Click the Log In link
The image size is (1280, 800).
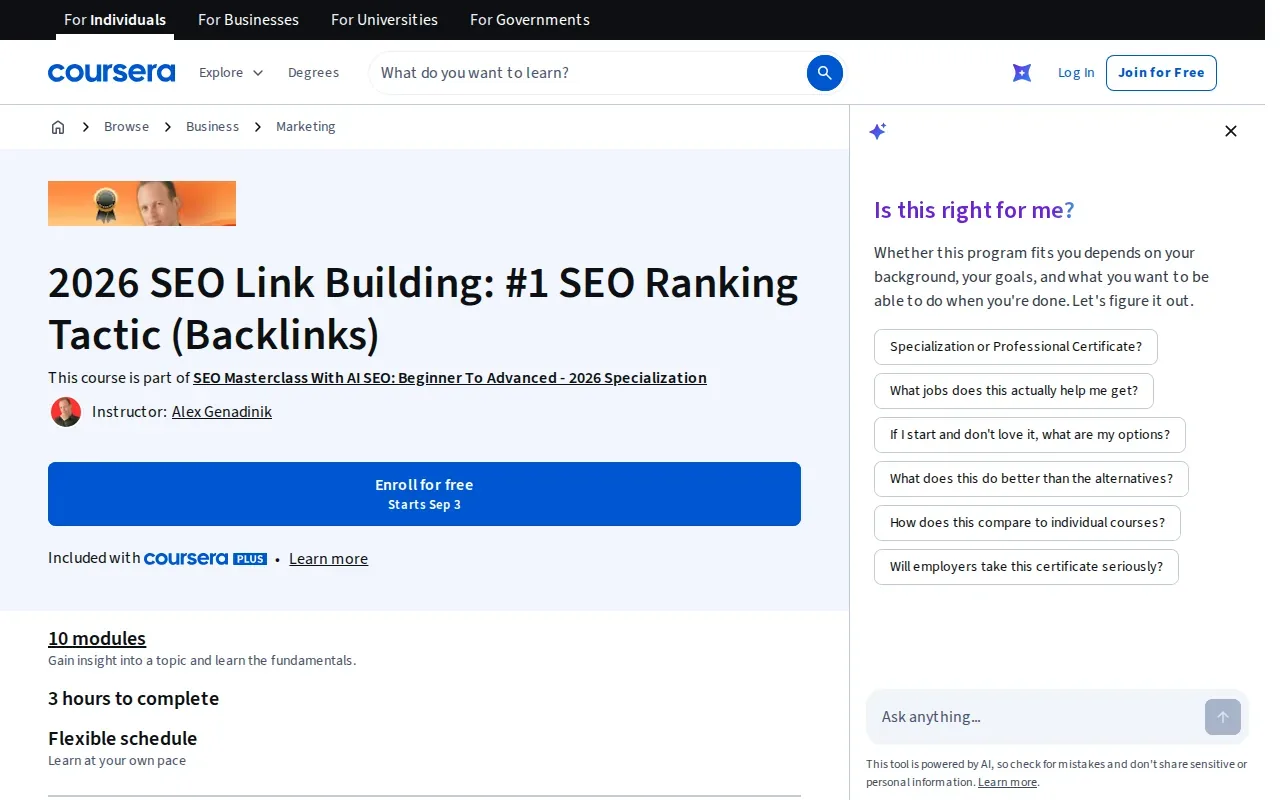(1076, 73)
